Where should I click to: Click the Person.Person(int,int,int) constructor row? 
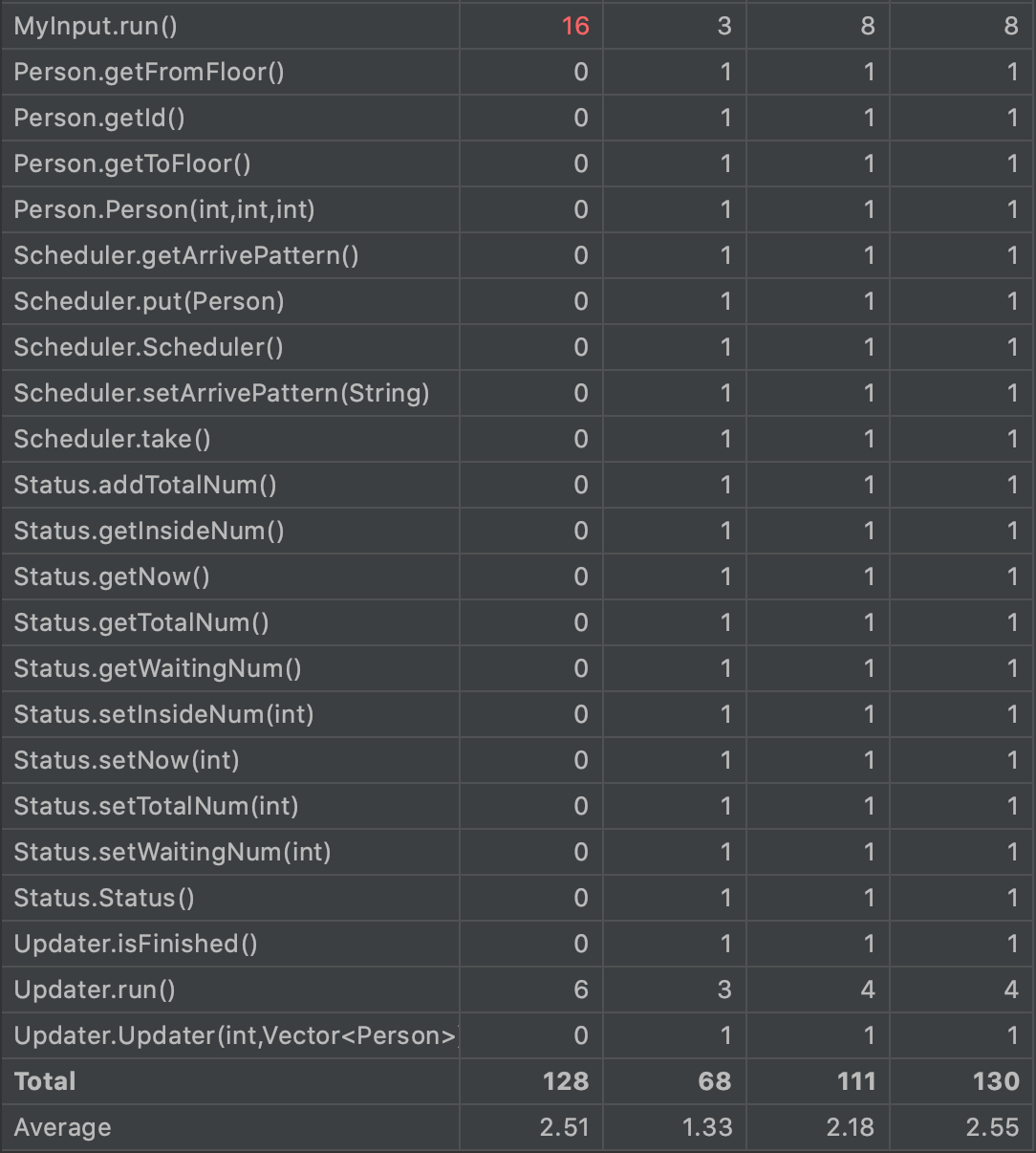tap(164, 209)
